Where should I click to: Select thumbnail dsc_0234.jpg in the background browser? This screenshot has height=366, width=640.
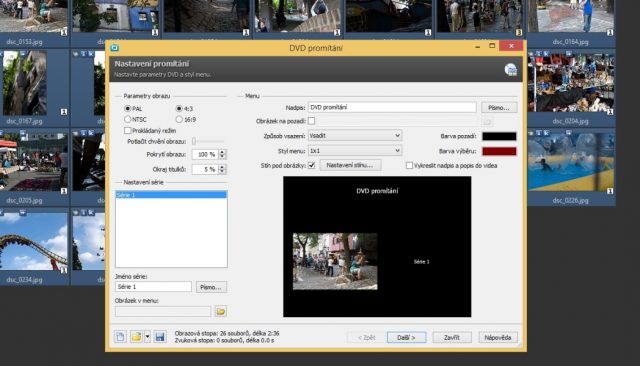pyautogui.click(x=33, y=241)
